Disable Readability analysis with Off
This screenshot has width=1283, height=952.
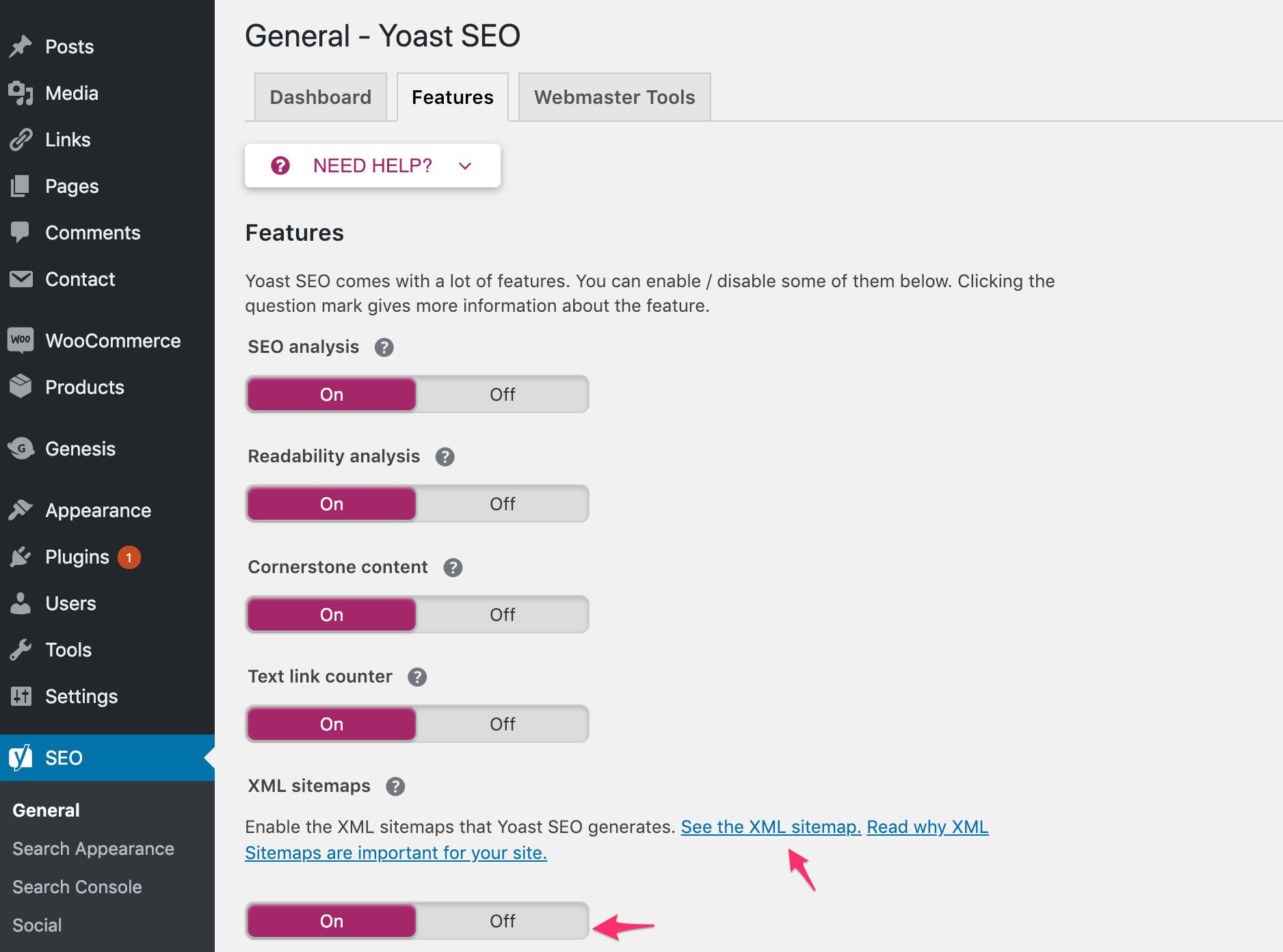502,504
